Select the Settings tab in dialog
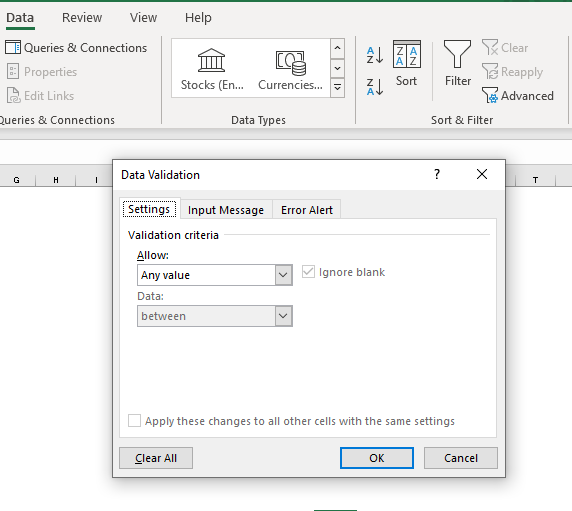The image size is (572, 511). (x=149, y=209)
